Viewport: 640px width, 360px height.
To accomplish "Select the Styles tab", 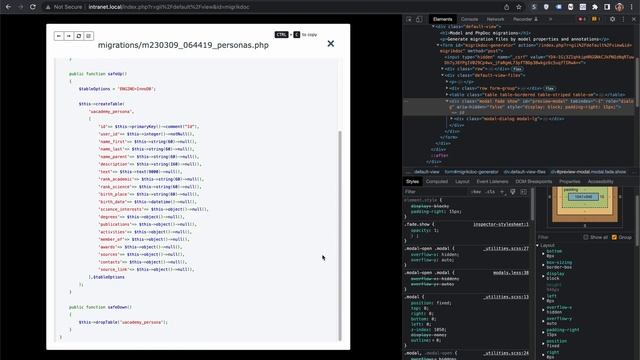I will (412, 182).
